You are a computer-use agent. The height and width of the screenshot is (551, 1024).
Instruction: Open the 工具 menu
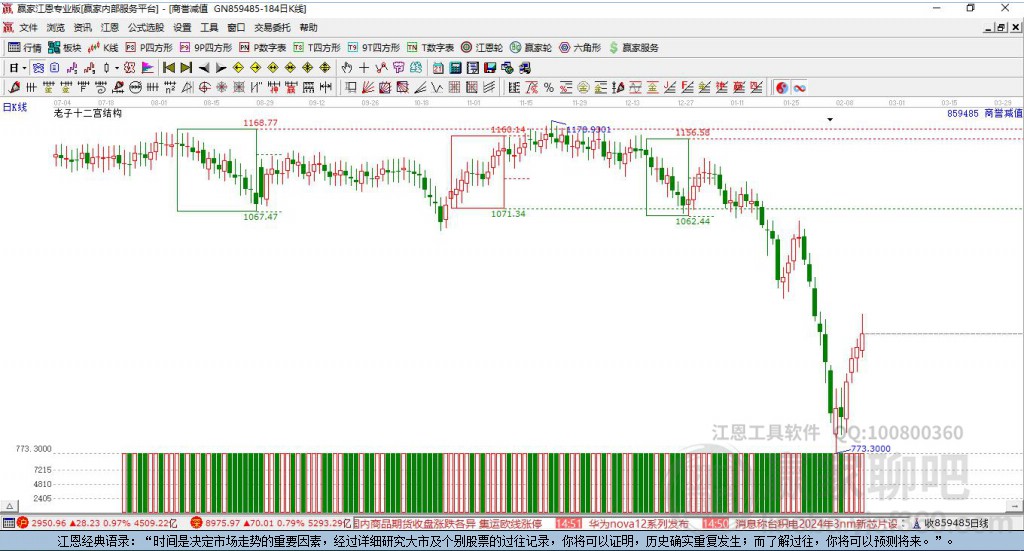point(209,27)
